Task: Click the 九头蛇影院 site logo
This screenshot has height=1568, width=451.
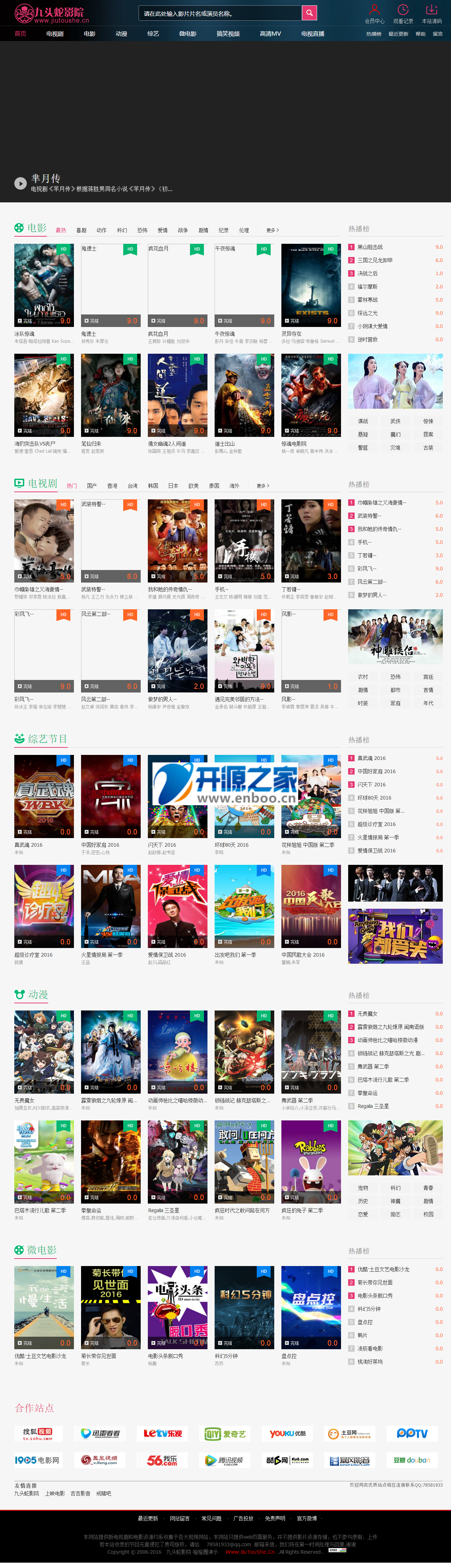Action: [x=51, y=14]
